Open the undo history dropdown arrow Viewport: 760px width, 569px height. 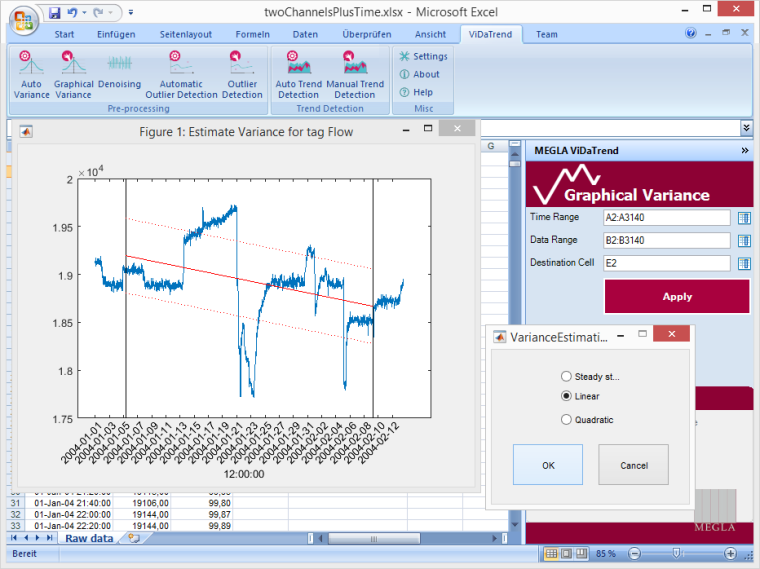click(84, 12)
